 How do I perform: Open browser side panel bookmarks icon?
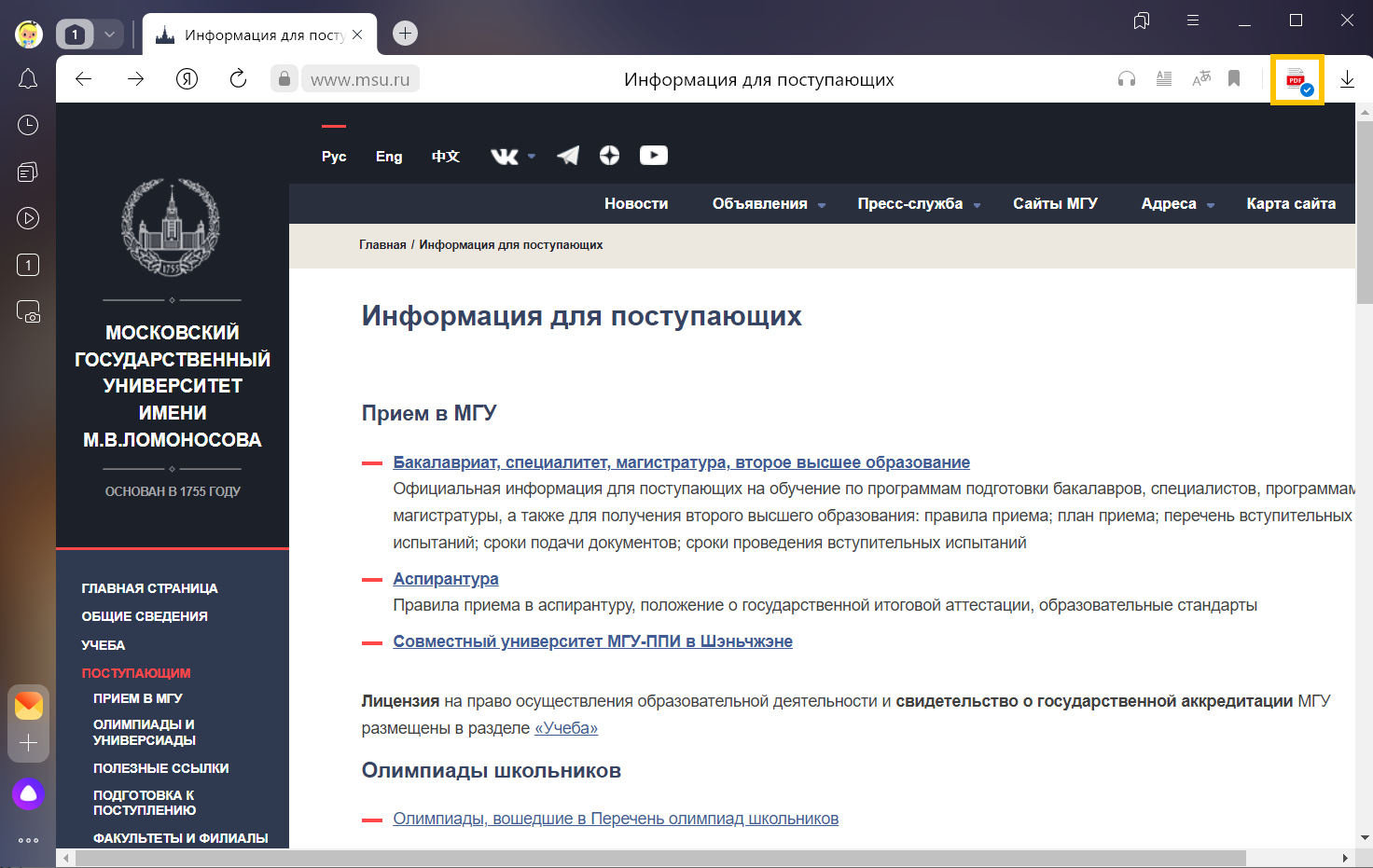click(1141, 21)
